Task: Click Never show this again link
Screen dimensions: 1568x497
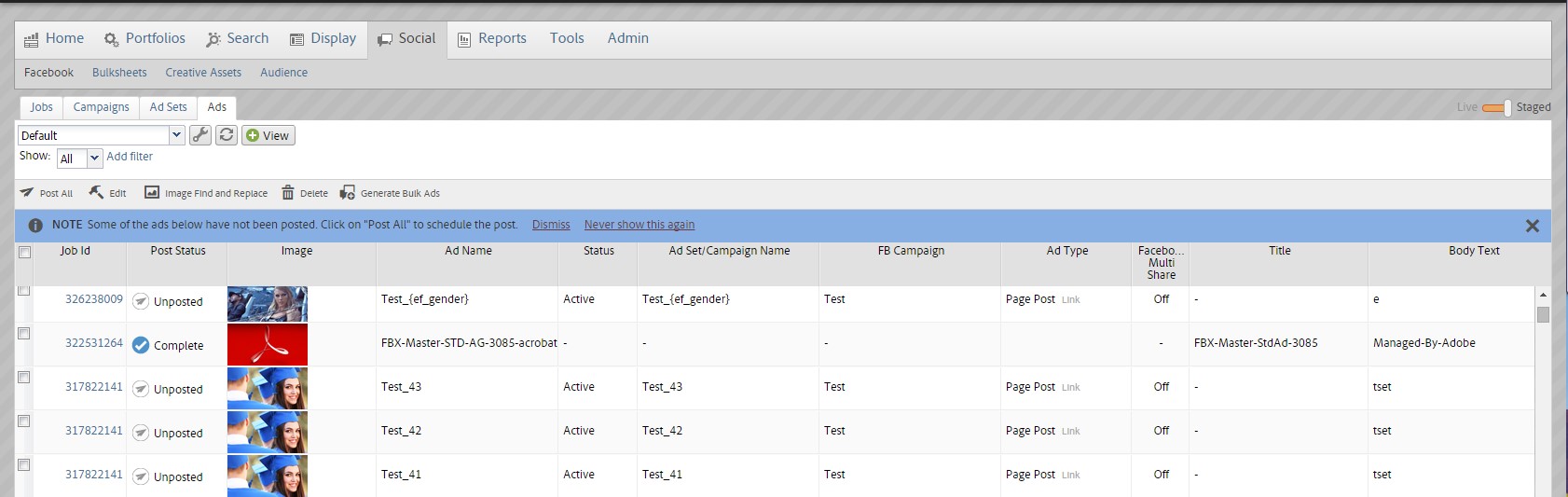Action: [x=639, y=225]
